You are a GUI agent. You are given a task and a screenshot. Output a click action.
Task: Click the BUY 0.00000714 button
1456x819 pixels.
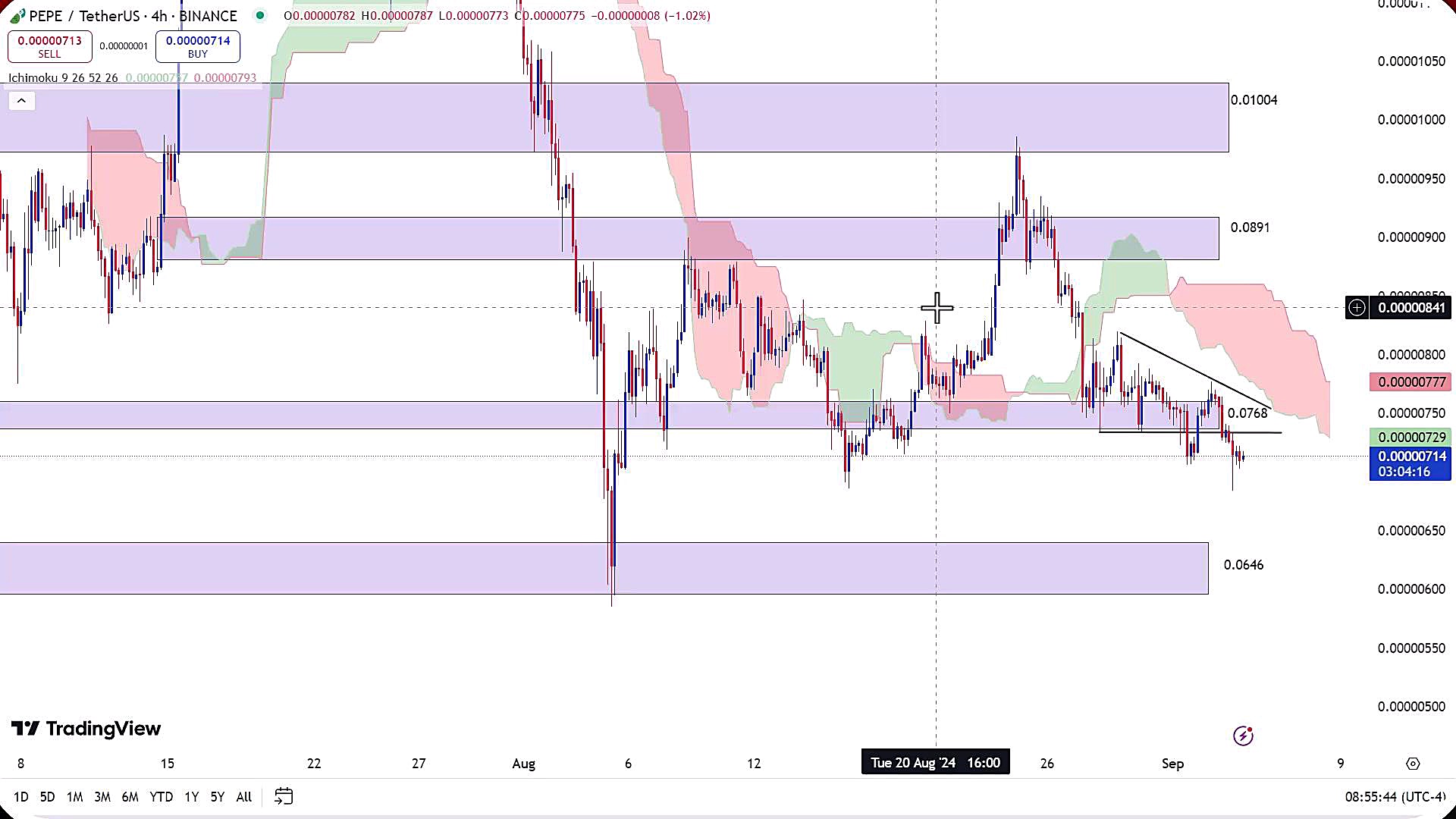(x=198, y=46)
